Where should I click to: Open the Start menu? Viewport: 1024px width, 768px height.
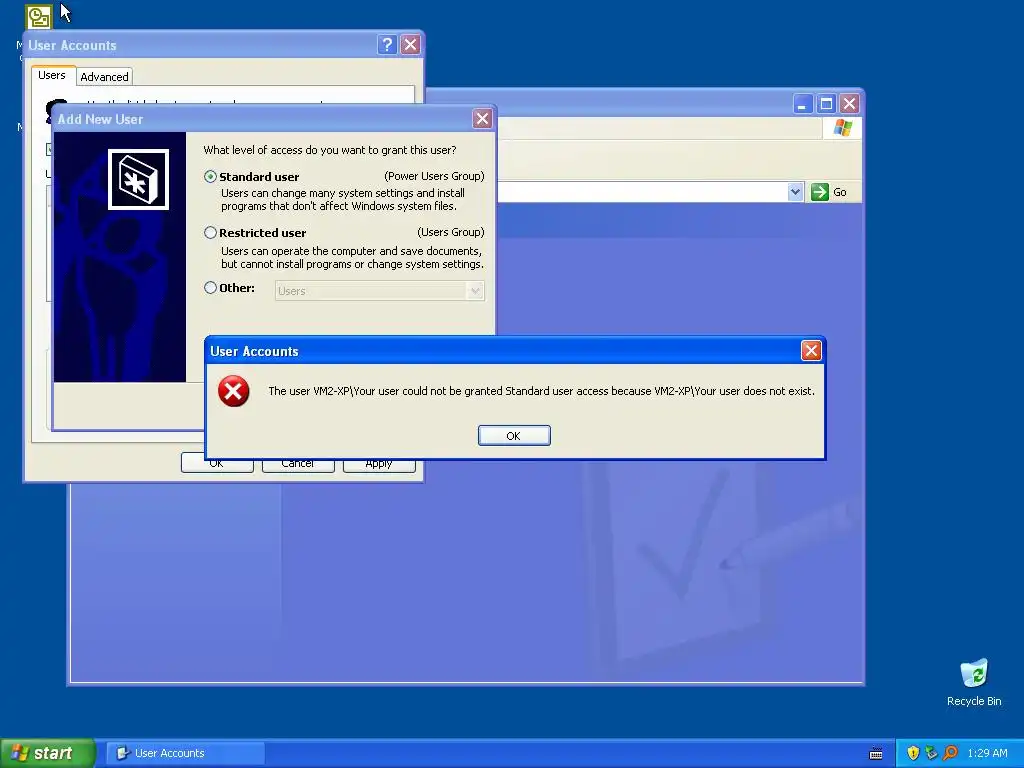click(48, 753)
